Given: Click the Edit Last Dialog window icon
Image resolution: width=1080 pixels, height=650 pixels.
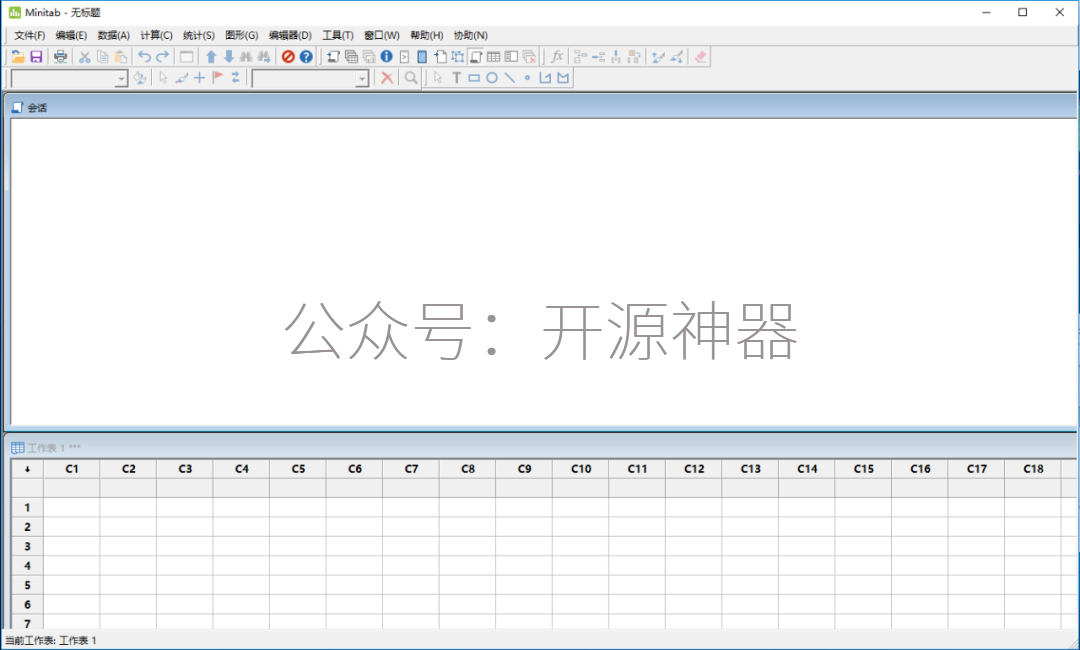Looking at the screenshot, I should [x=186, y=57].
